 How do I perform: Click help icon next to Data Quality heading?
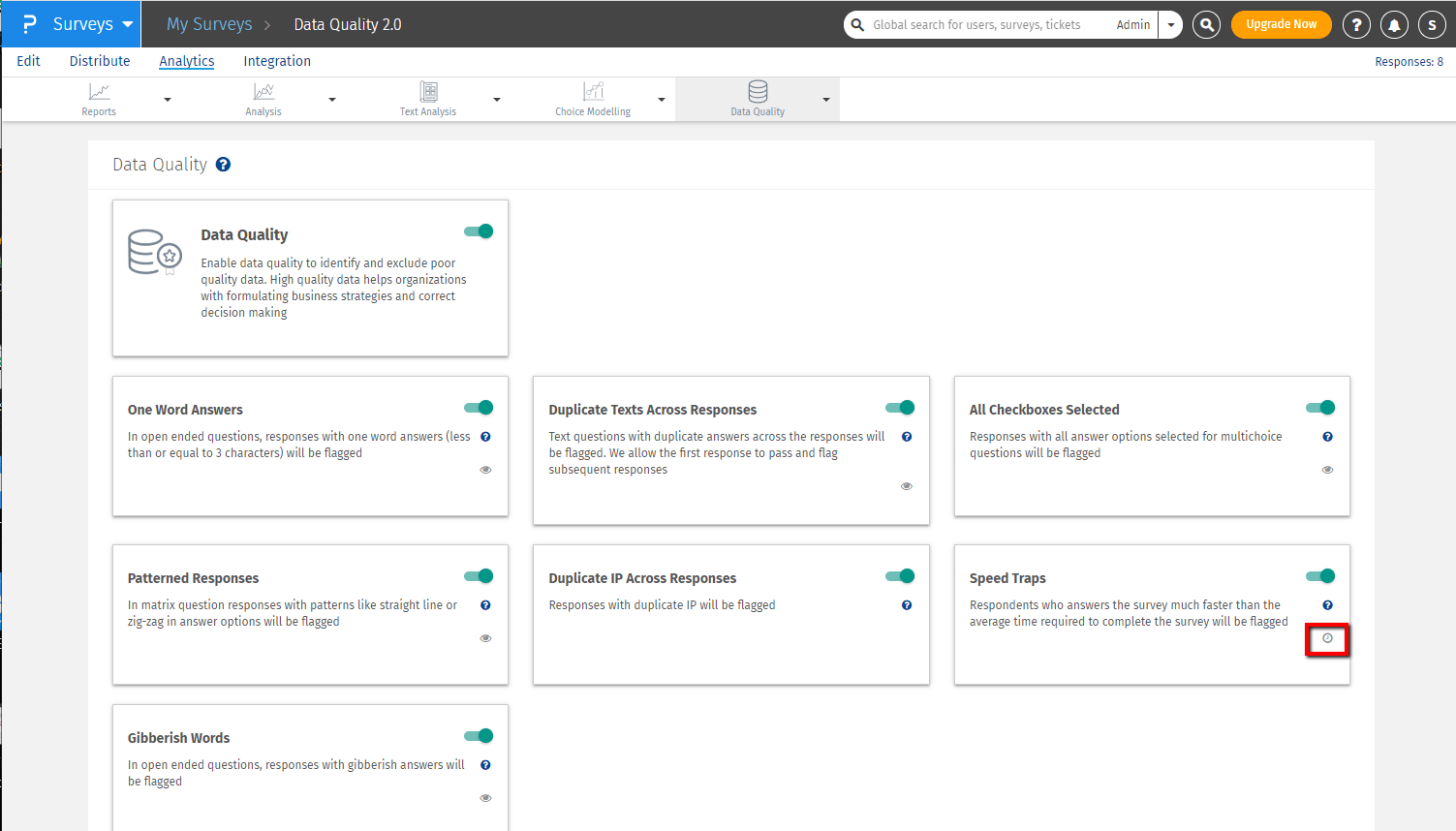point(223,165)
